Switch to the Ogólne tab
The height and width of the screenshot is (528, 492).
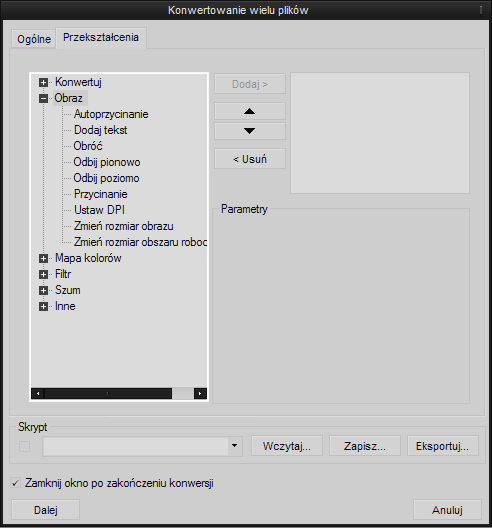tap(34, 39)
